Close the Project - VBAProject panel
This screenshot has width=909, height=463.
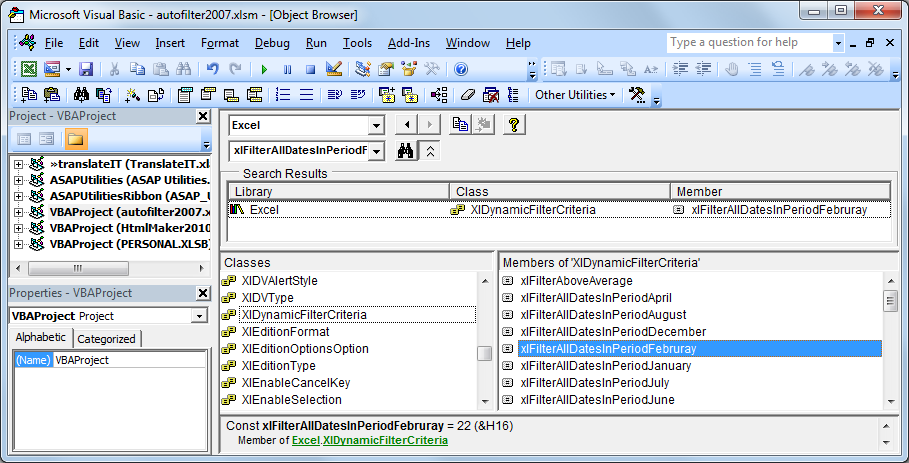tap(202, 116)
